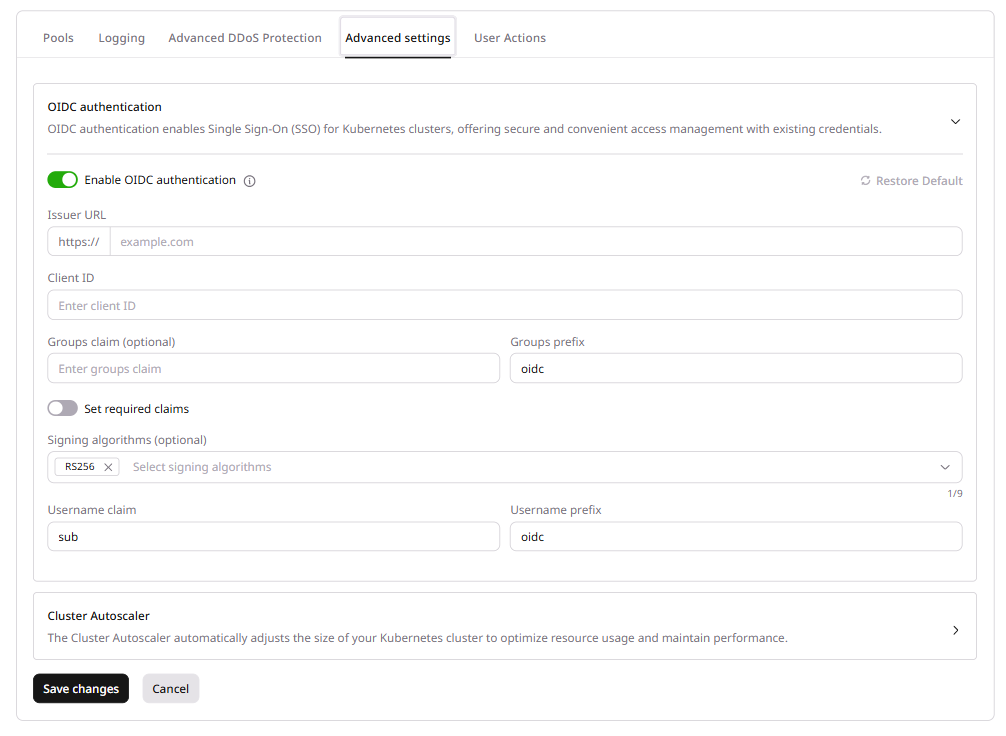Click the https:// prefix label
This screenshot has width=1006, height=736.
tap(79, 242)
